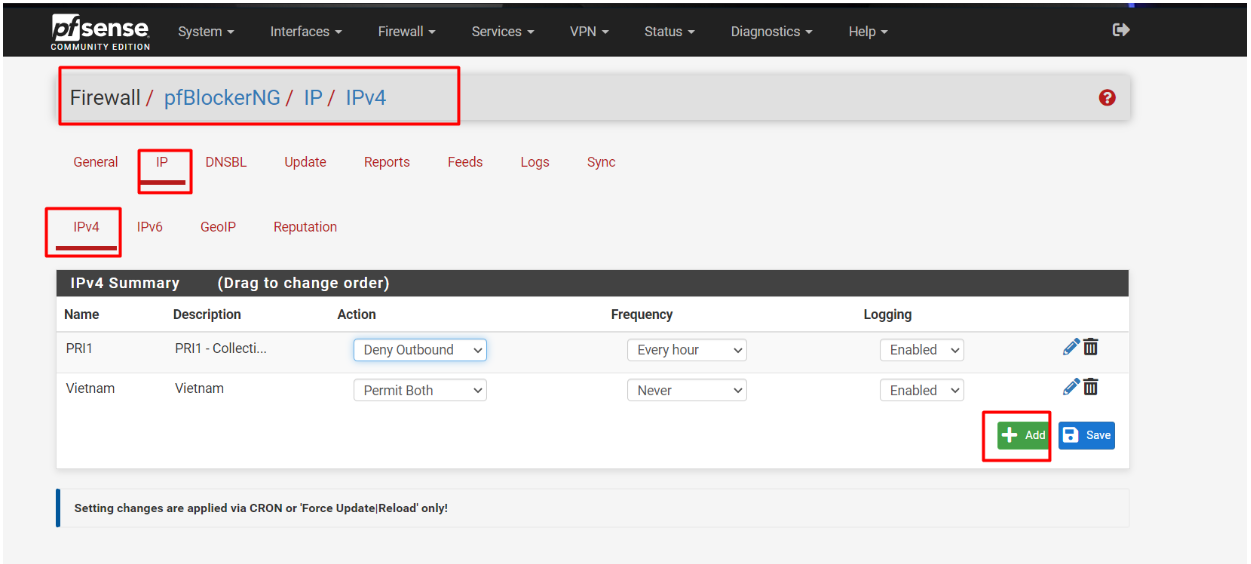Open the Feeds tab
Viewport: 1251px width, 564px height.
coord(465,162)
